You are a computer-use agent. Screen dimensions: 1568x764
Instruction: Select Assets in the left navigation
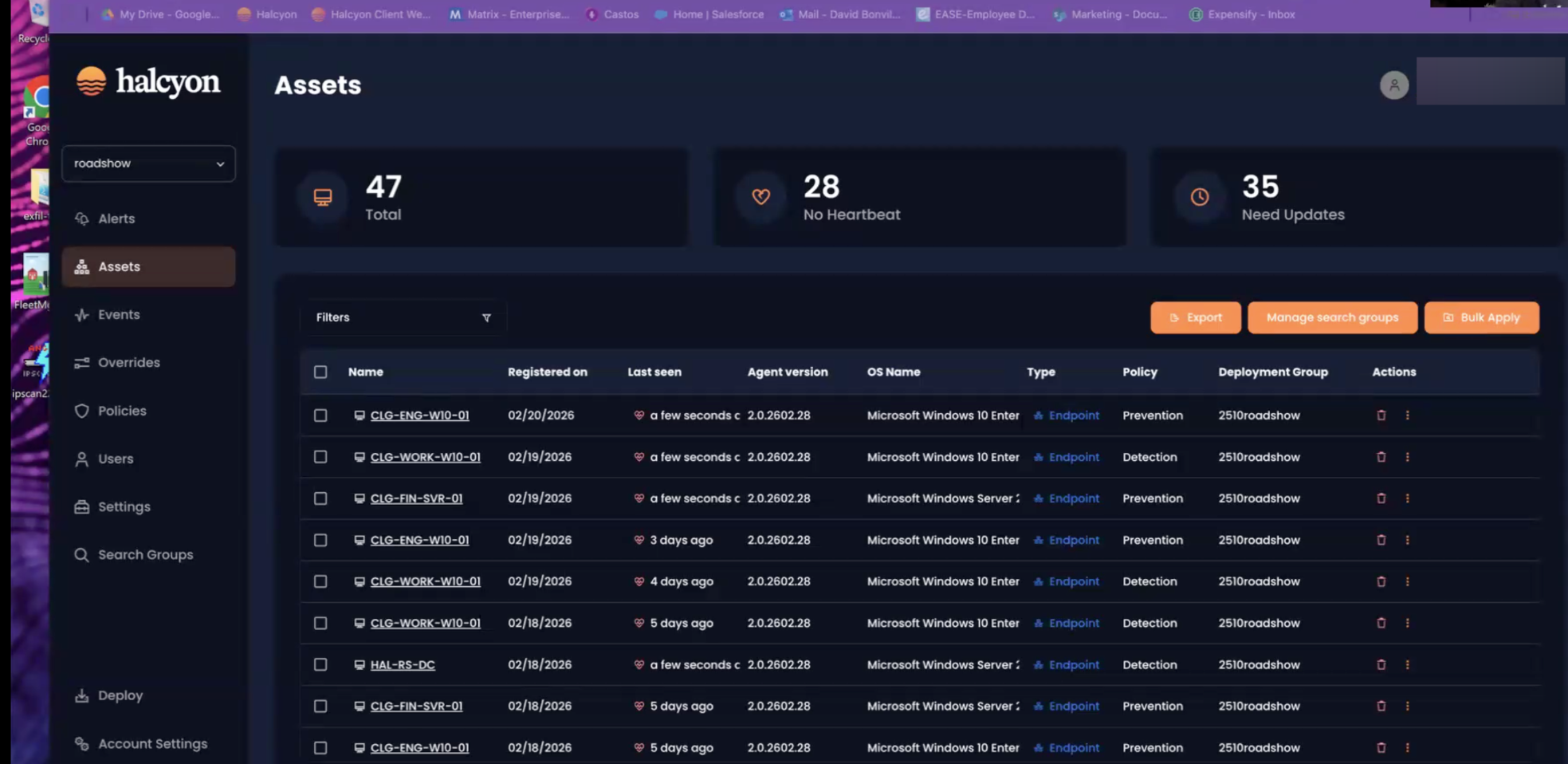click(x=148, y=266)
